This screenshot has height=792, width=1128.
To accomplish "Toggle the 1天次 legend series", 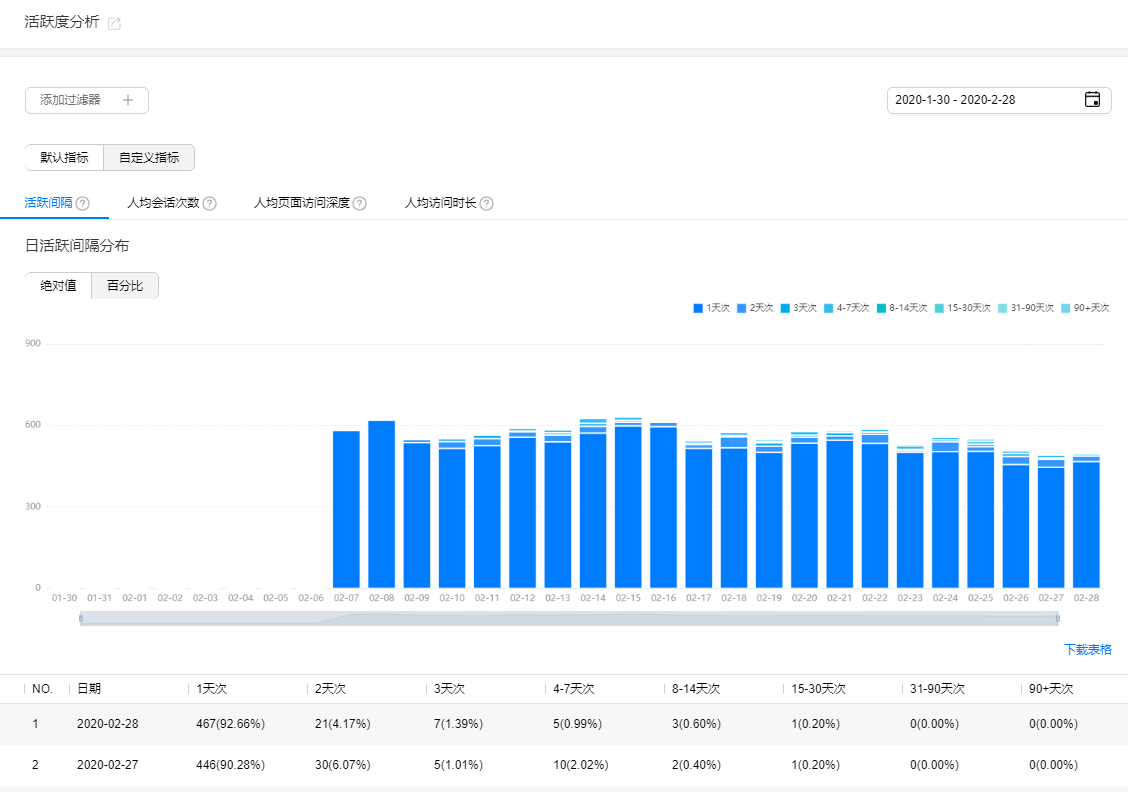I will [x=711, y=308].
